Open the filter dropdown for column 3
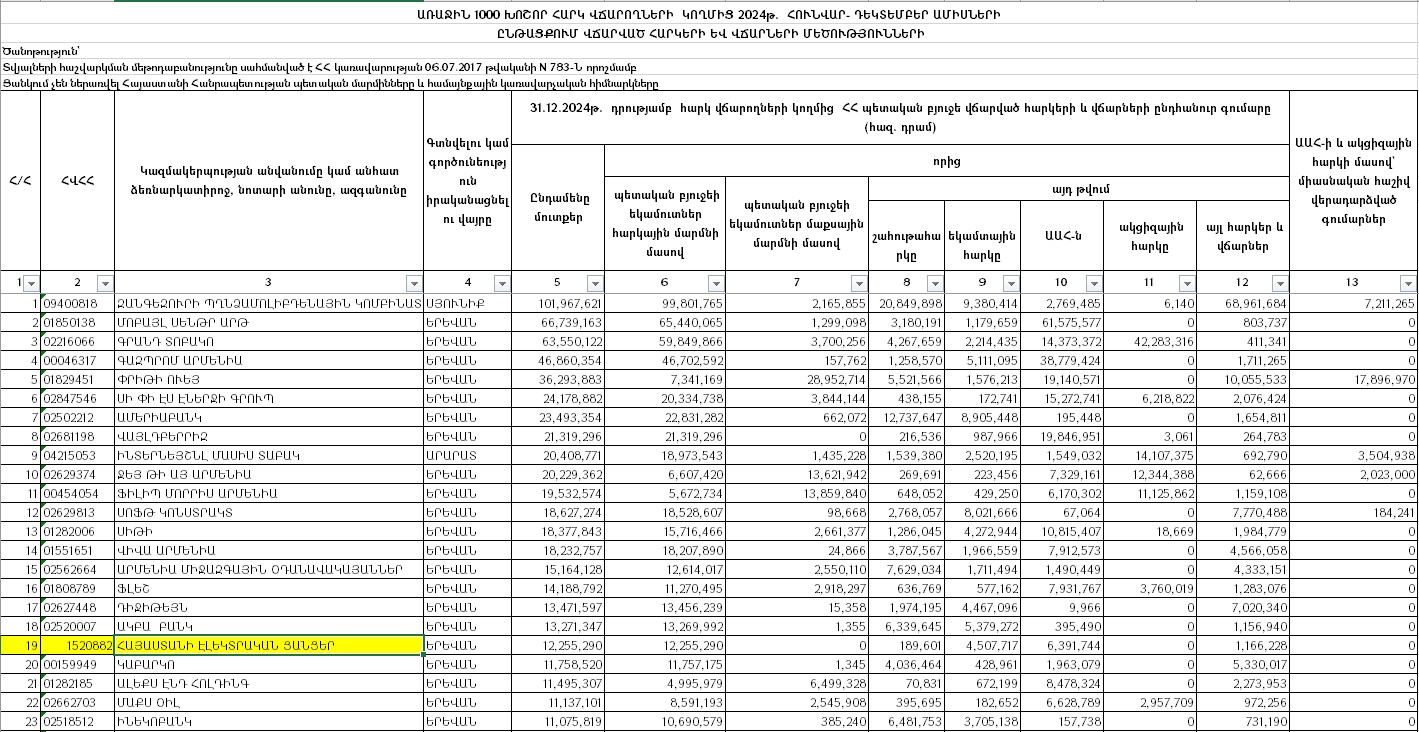This screenshot has width=1419, height=732. point(414,283)
